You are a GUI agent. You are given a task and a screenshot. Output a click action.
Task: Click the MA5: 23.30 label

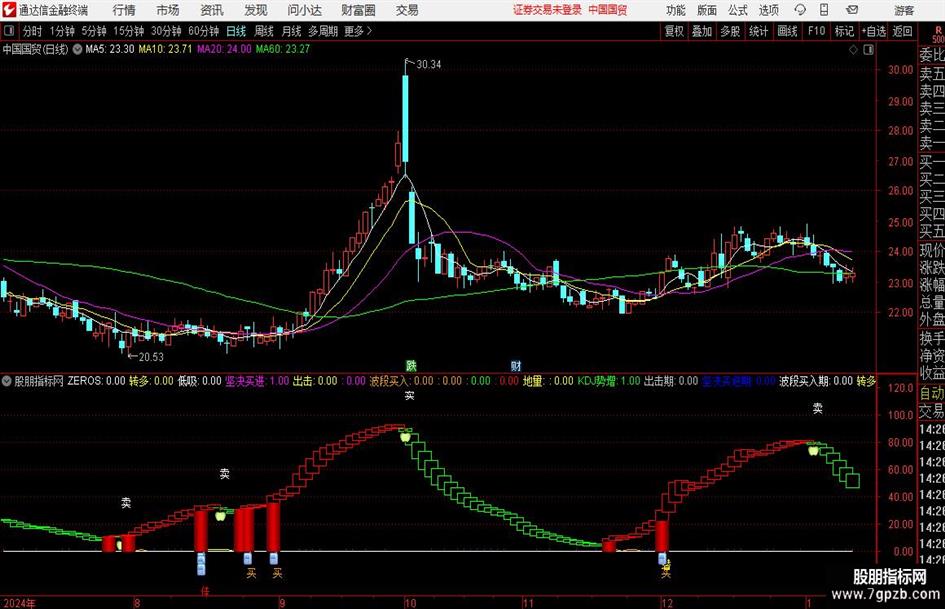pyautogui.click(x=110, y=49)
